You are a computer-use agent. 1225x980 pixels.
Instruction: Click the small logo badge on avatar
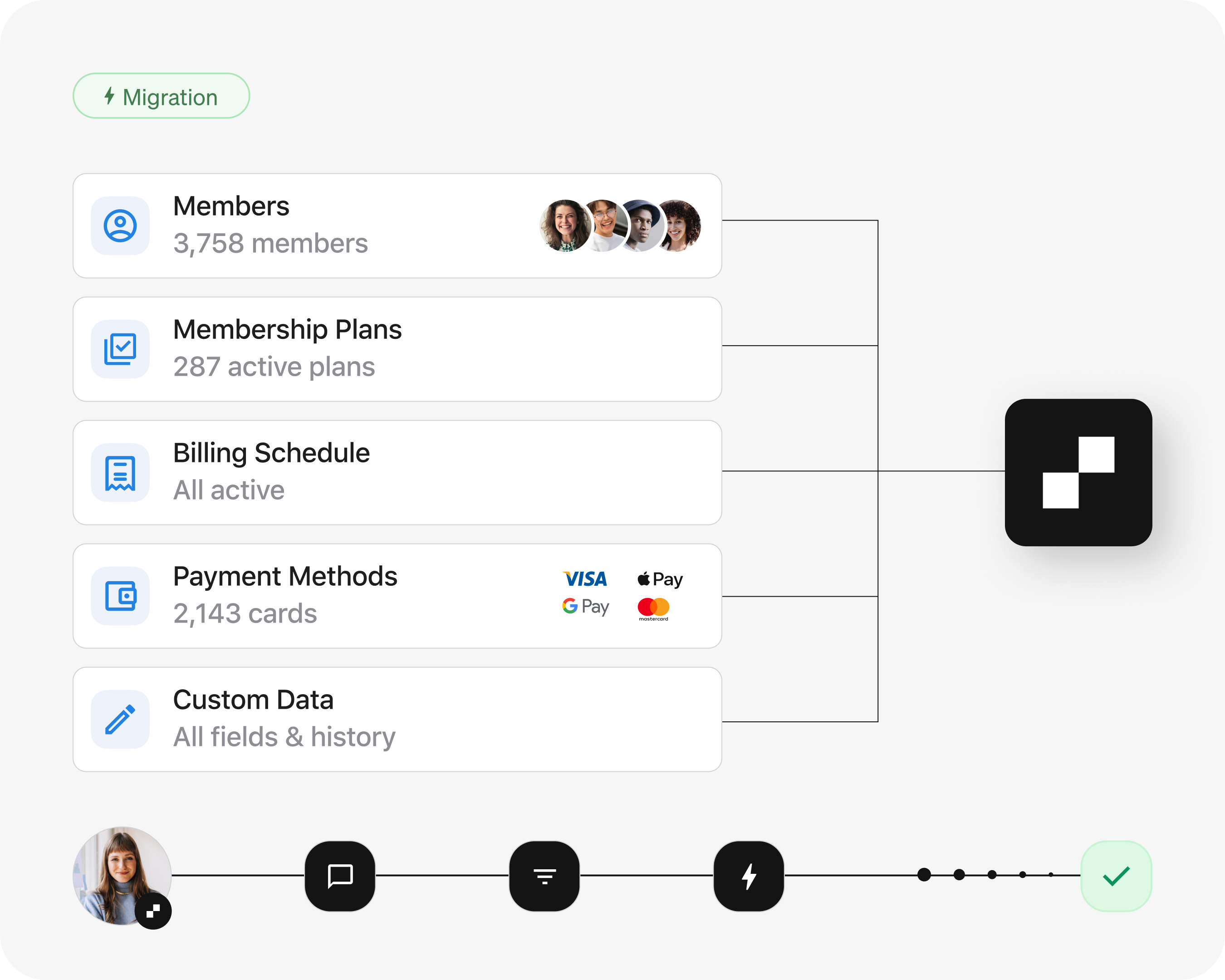(x=153, y=911)
